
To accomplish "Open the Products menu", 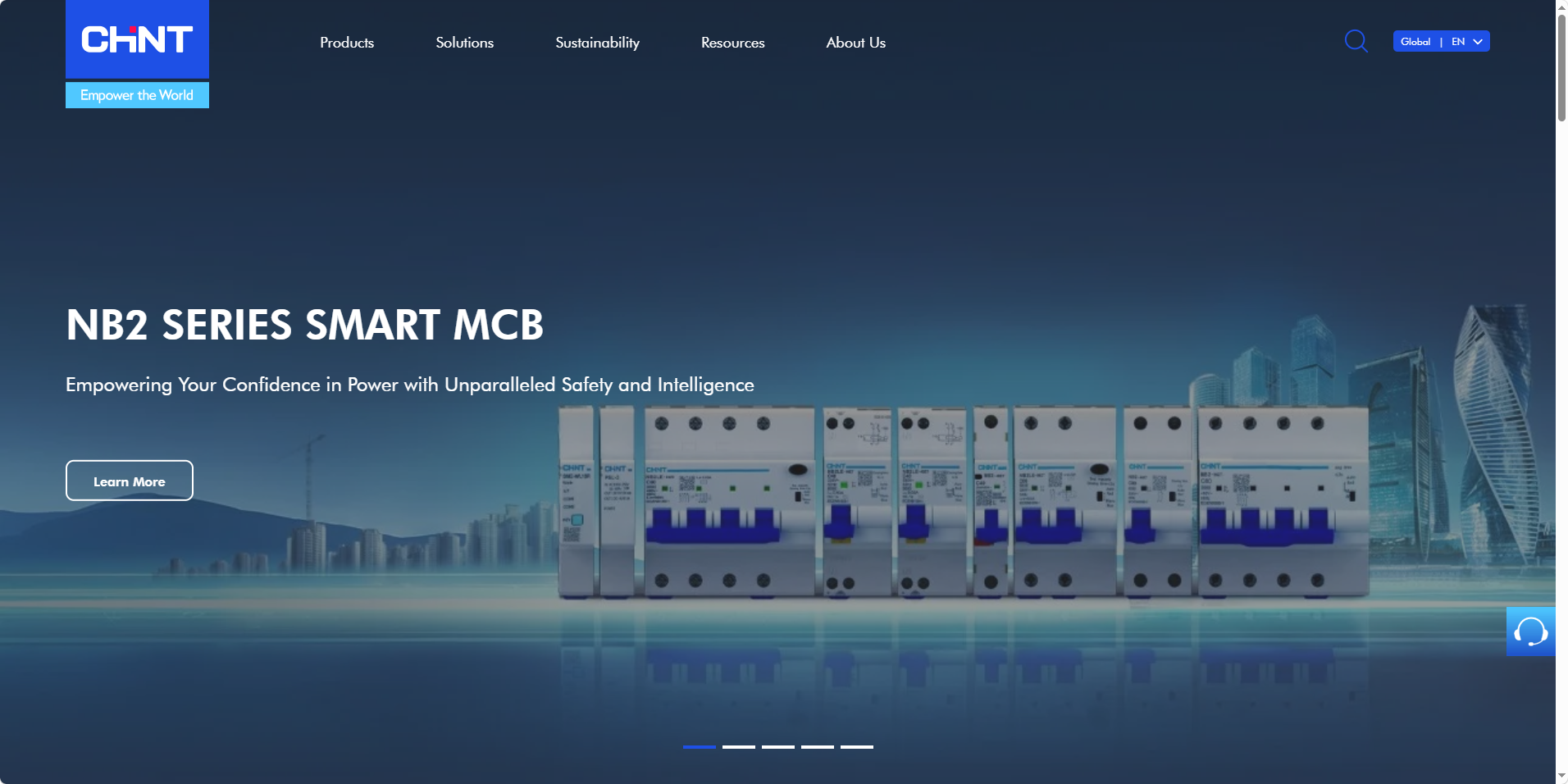I will click(x=347, y=43).
